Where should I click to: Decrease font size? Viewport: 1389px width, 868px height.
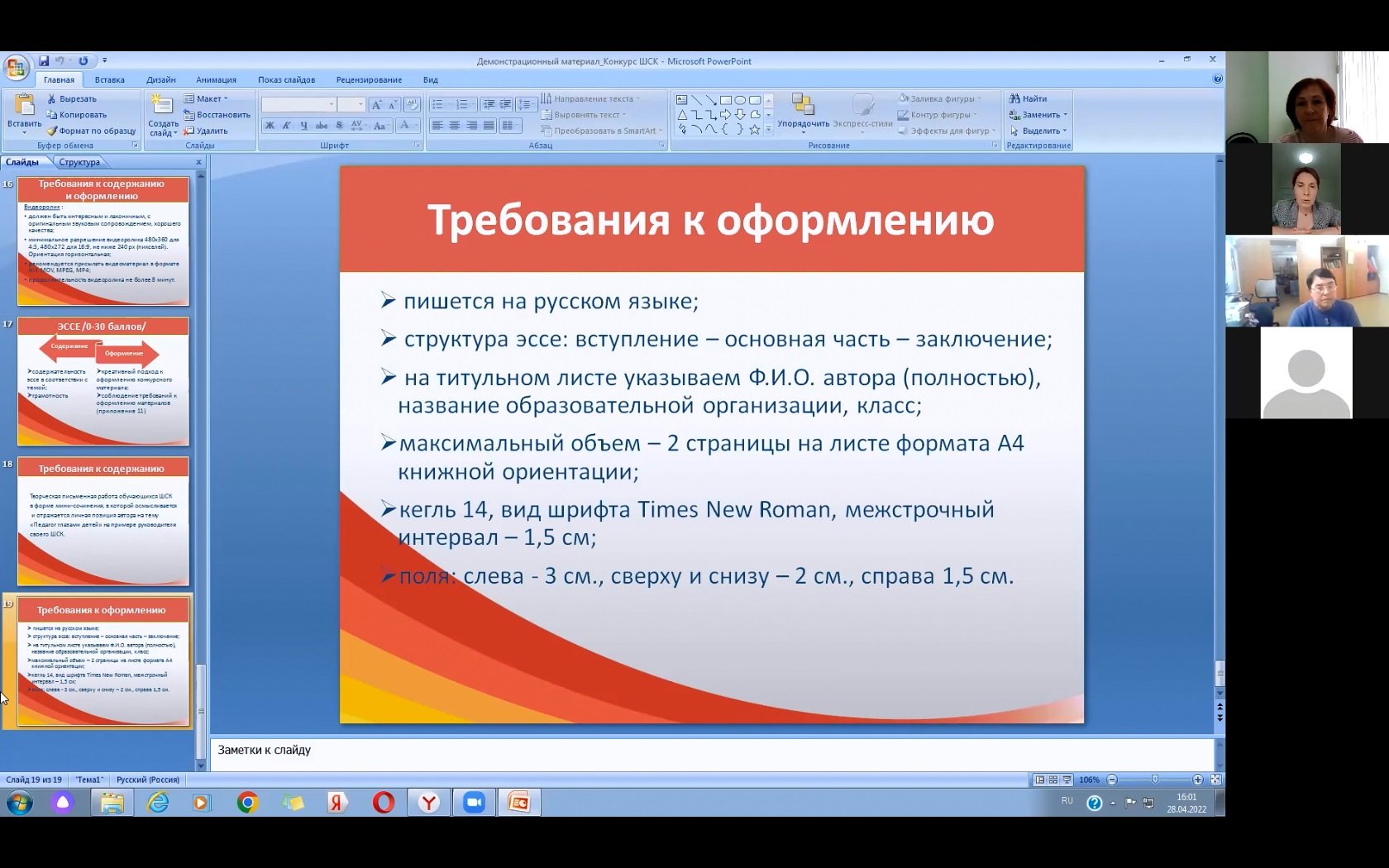[x=393, y=104]
